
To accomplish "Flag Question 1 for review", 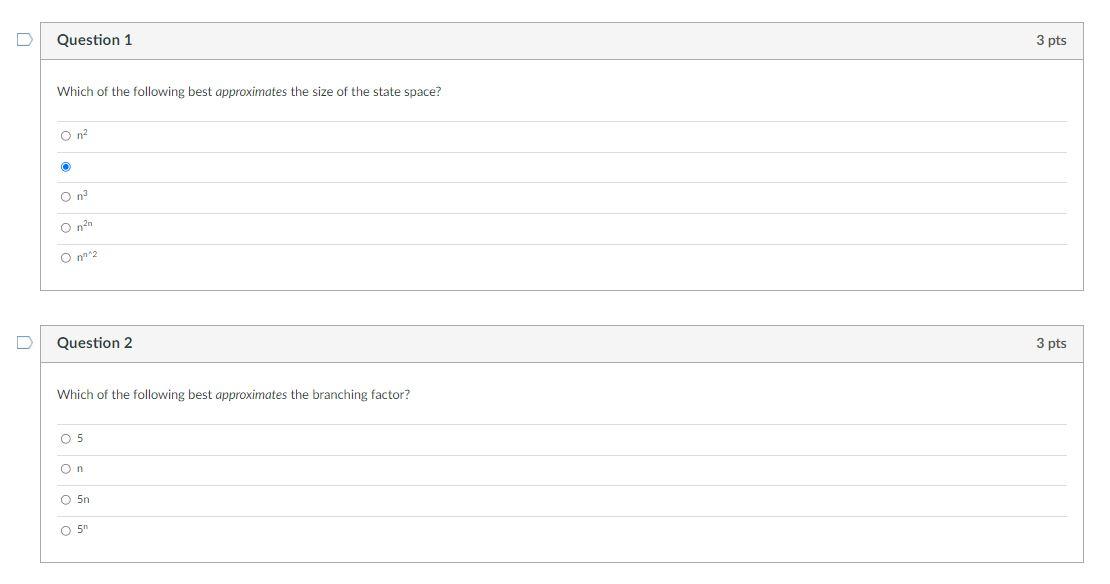I will click(x=25, y=40).
